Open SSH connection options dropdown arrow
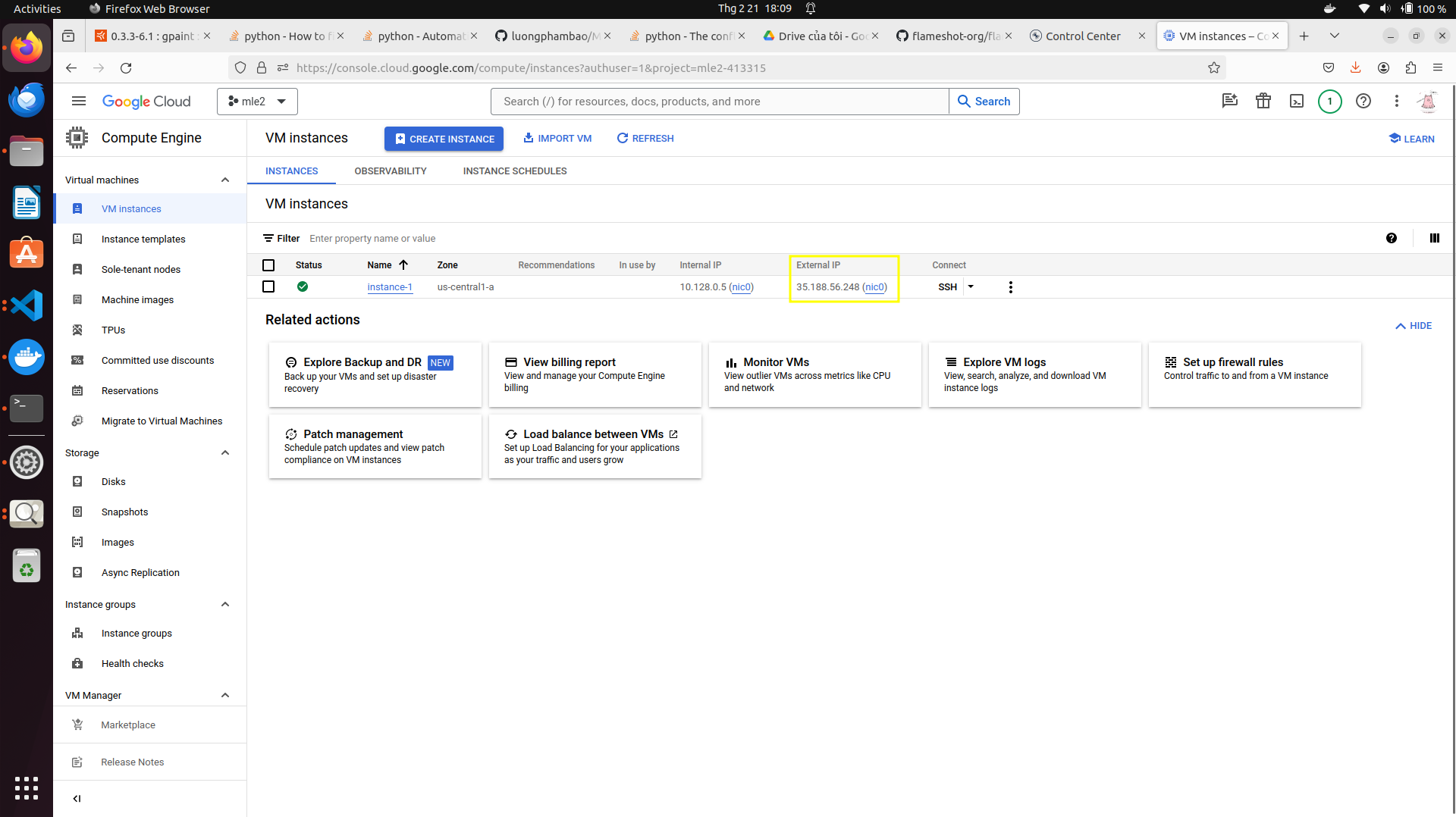 pos(971,286)
